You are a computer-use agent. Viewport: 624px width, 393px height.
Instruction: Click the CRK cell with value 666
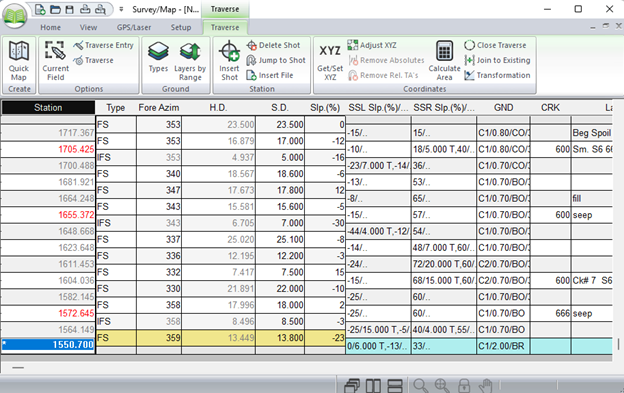coord(550,313)
